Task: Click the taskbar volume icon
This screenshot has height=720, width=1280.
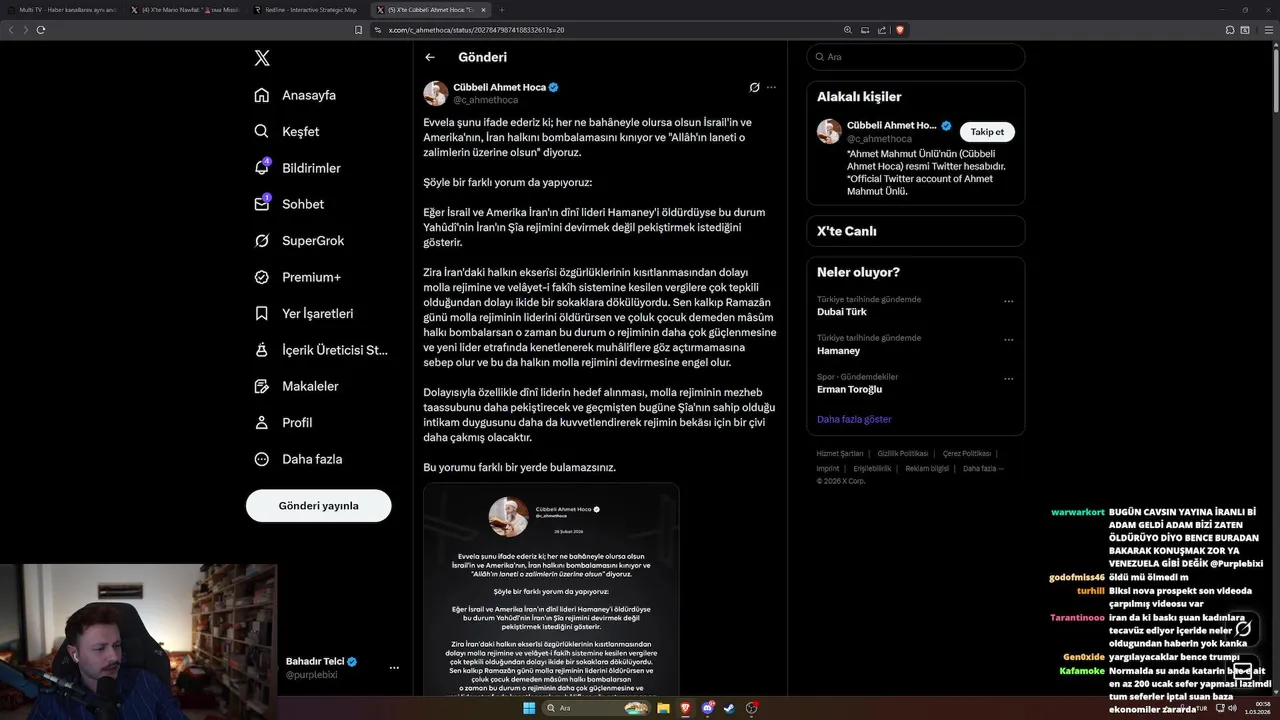Action: click(1233, 708)
